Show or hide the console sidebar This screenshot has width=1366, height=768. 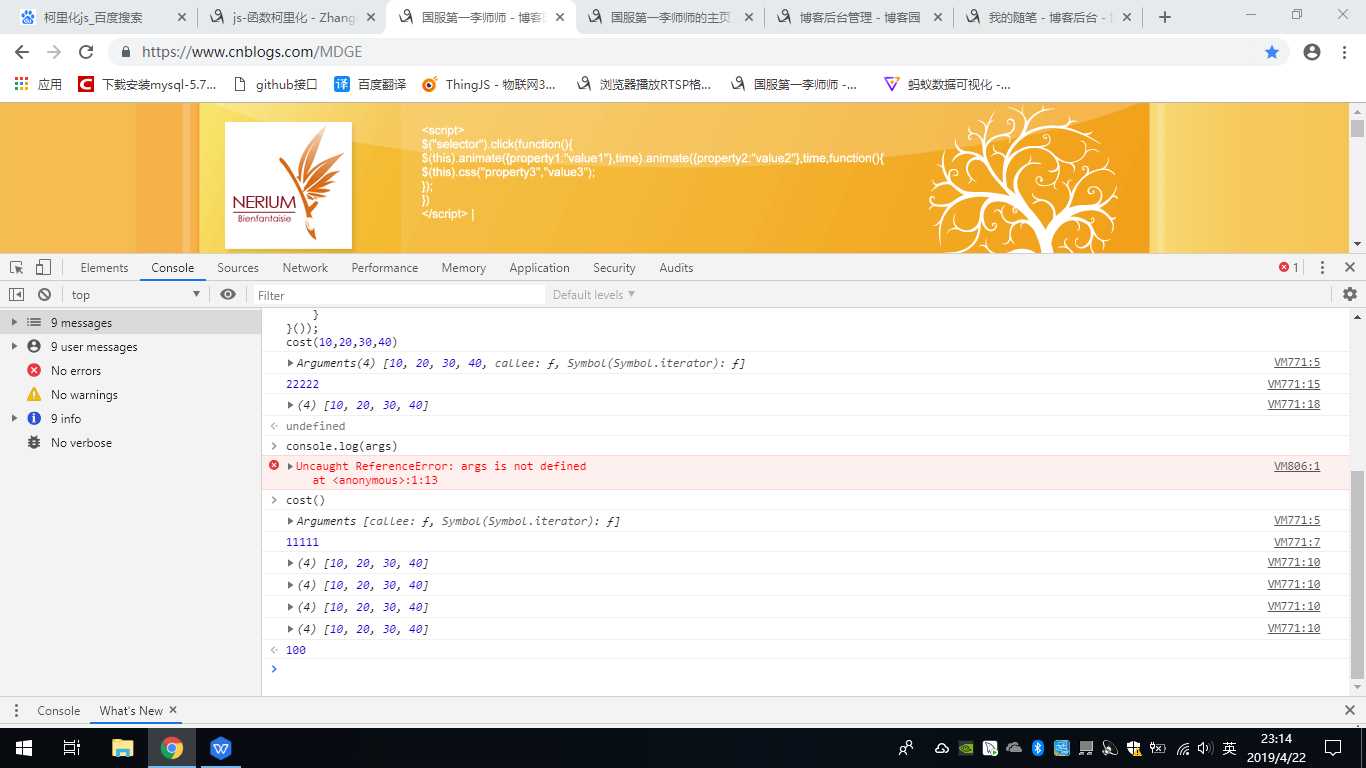(16, 294)
